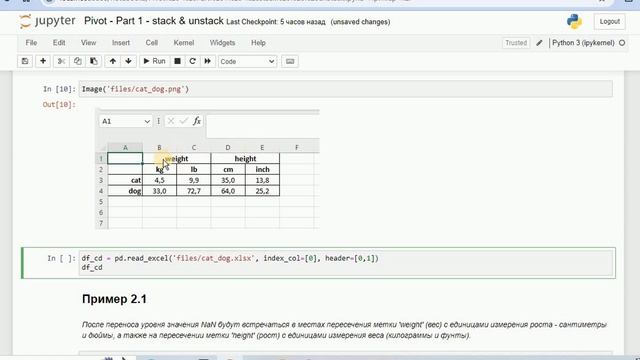Copy selected cells icon
Image resolution: width=640 pixels, height=360 pixels.
point(78,61)
